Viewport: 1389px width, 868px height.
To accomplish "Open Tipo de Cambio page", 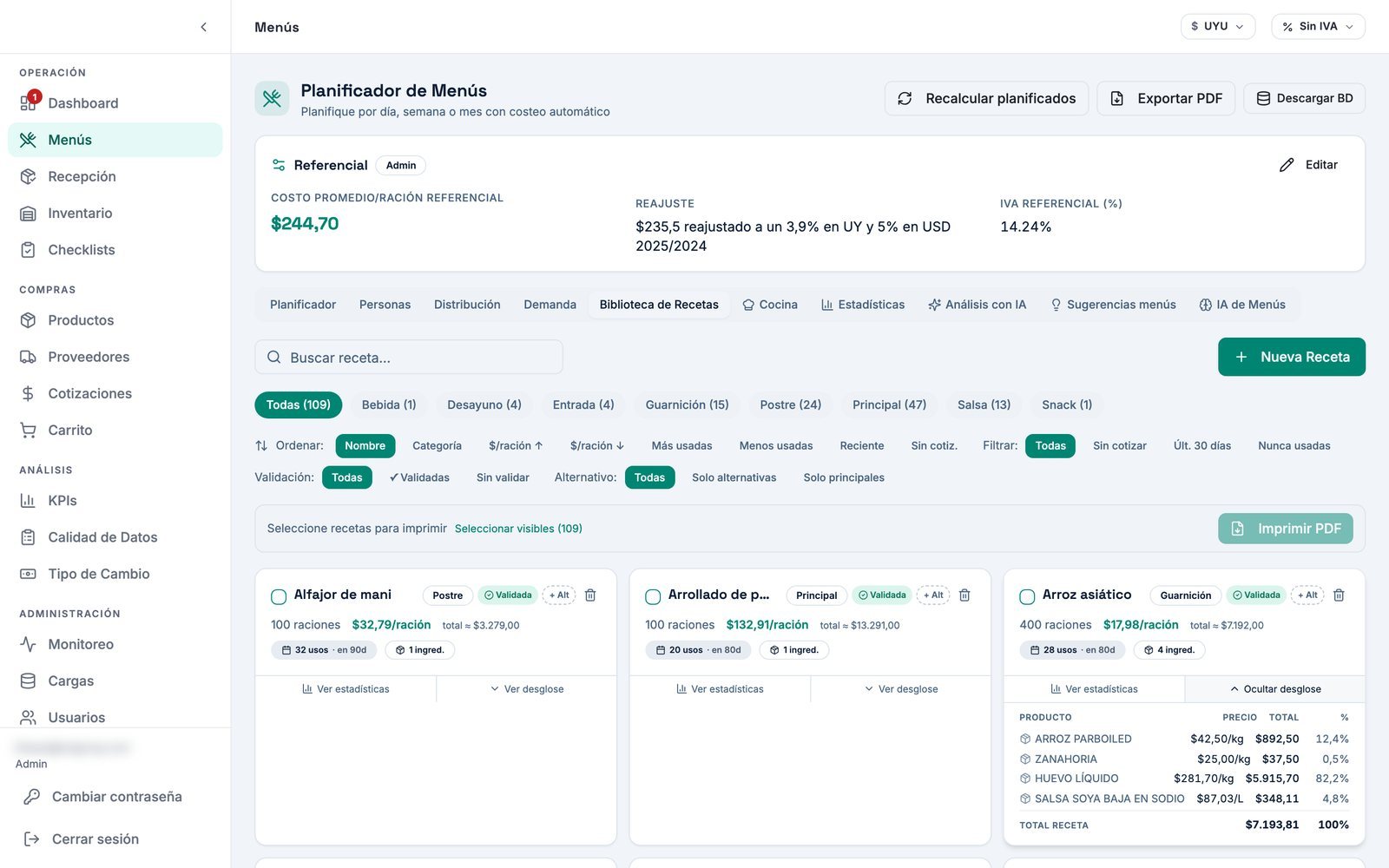I will point(115,574).
